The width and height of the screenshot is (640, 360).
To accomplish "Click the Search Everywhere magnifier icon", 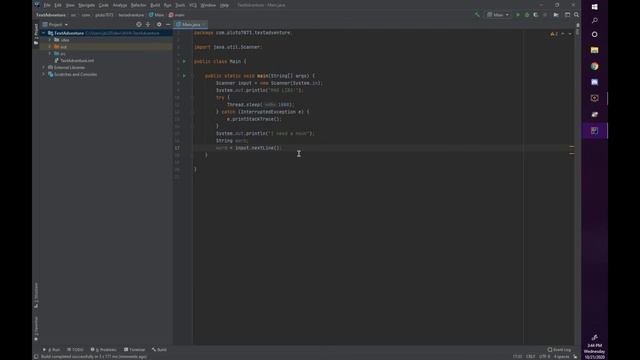I will pos(576,15).
